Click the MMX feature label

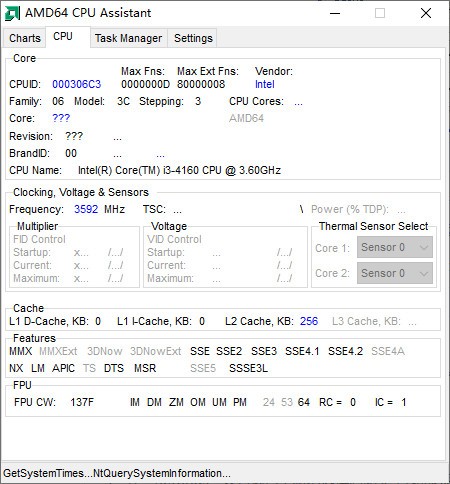click(21, 351)
